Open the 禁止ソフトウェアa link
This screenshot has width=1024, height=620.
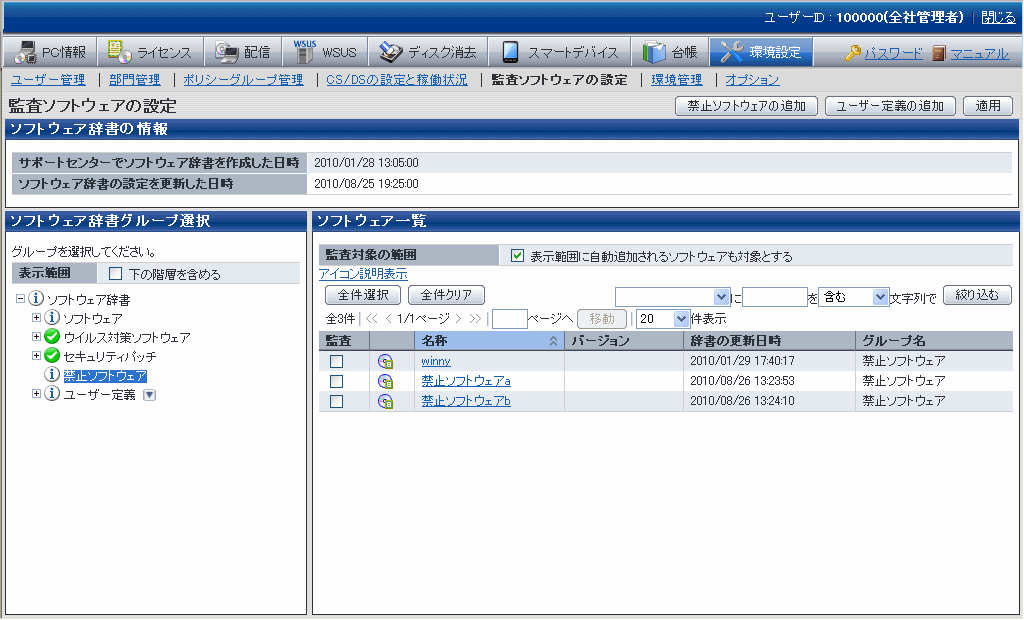(466, 381)
